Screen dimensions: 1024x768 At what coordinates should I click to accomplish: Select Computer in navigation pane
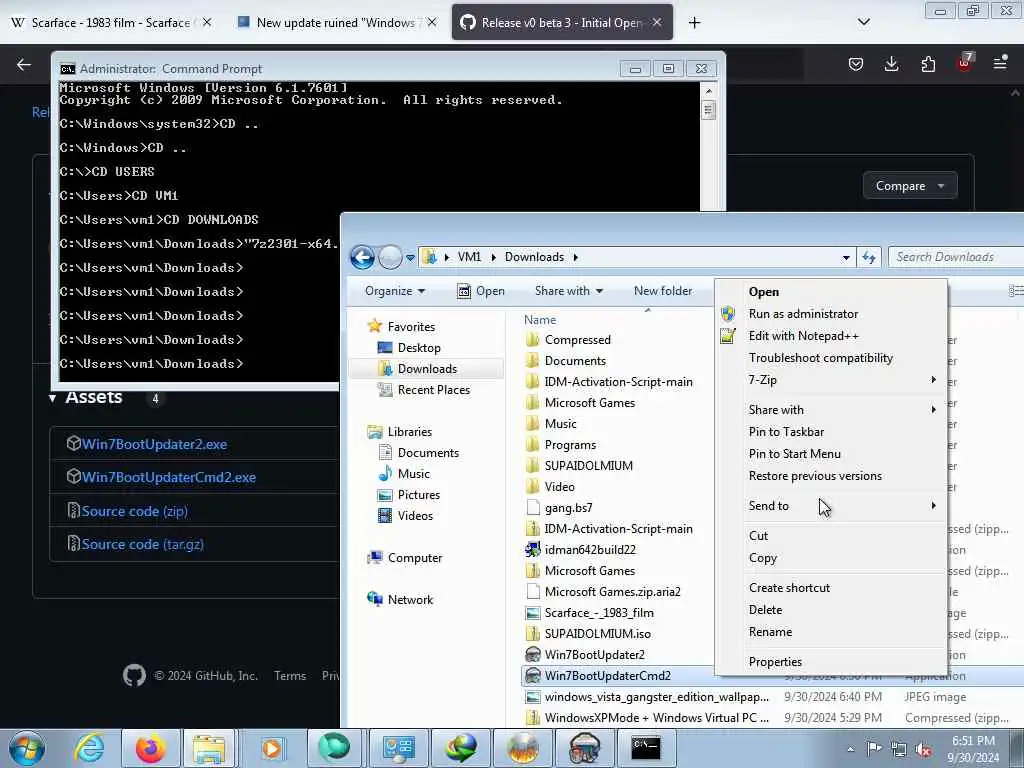pyautogui.click(x=405, y=558)
